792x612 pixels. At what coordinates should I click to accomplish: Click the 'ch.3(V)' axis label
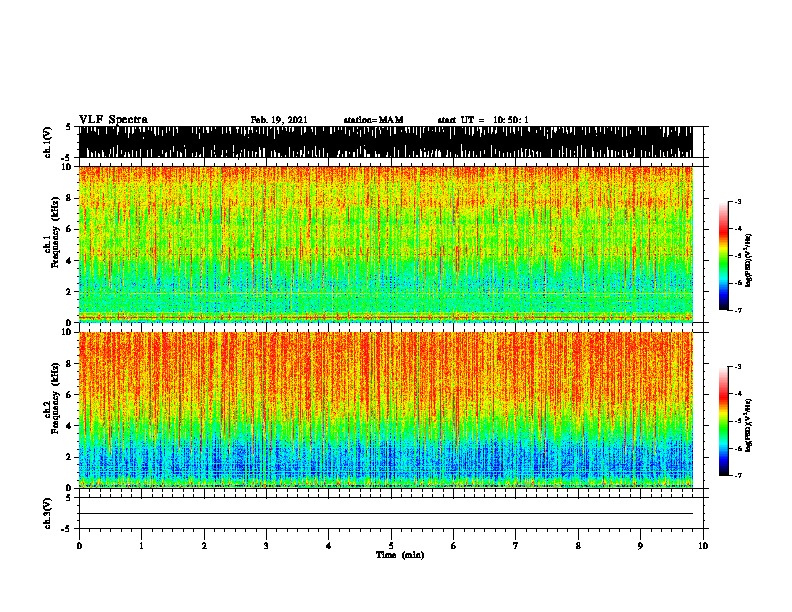tap(48, 514)
